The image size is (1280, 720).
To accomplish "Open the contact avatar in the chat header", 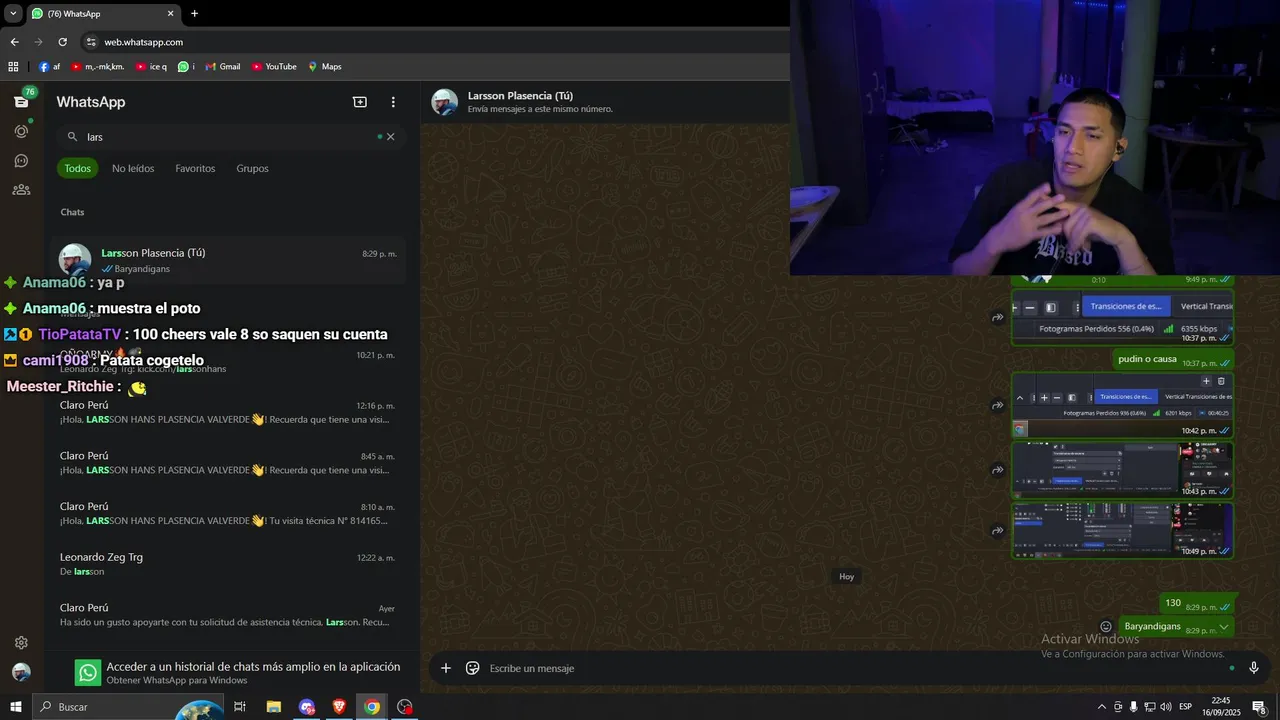I will tap(445, 102).
